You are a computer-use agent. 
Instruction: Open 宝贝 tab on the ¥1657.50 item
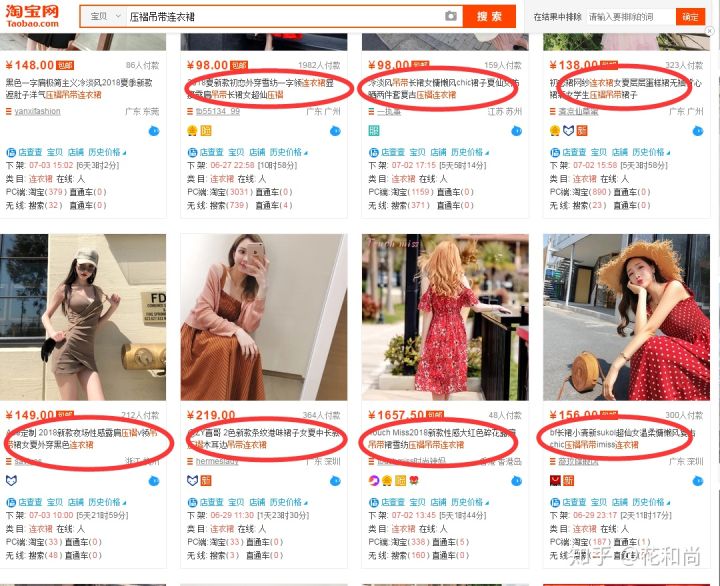(417, 502)
